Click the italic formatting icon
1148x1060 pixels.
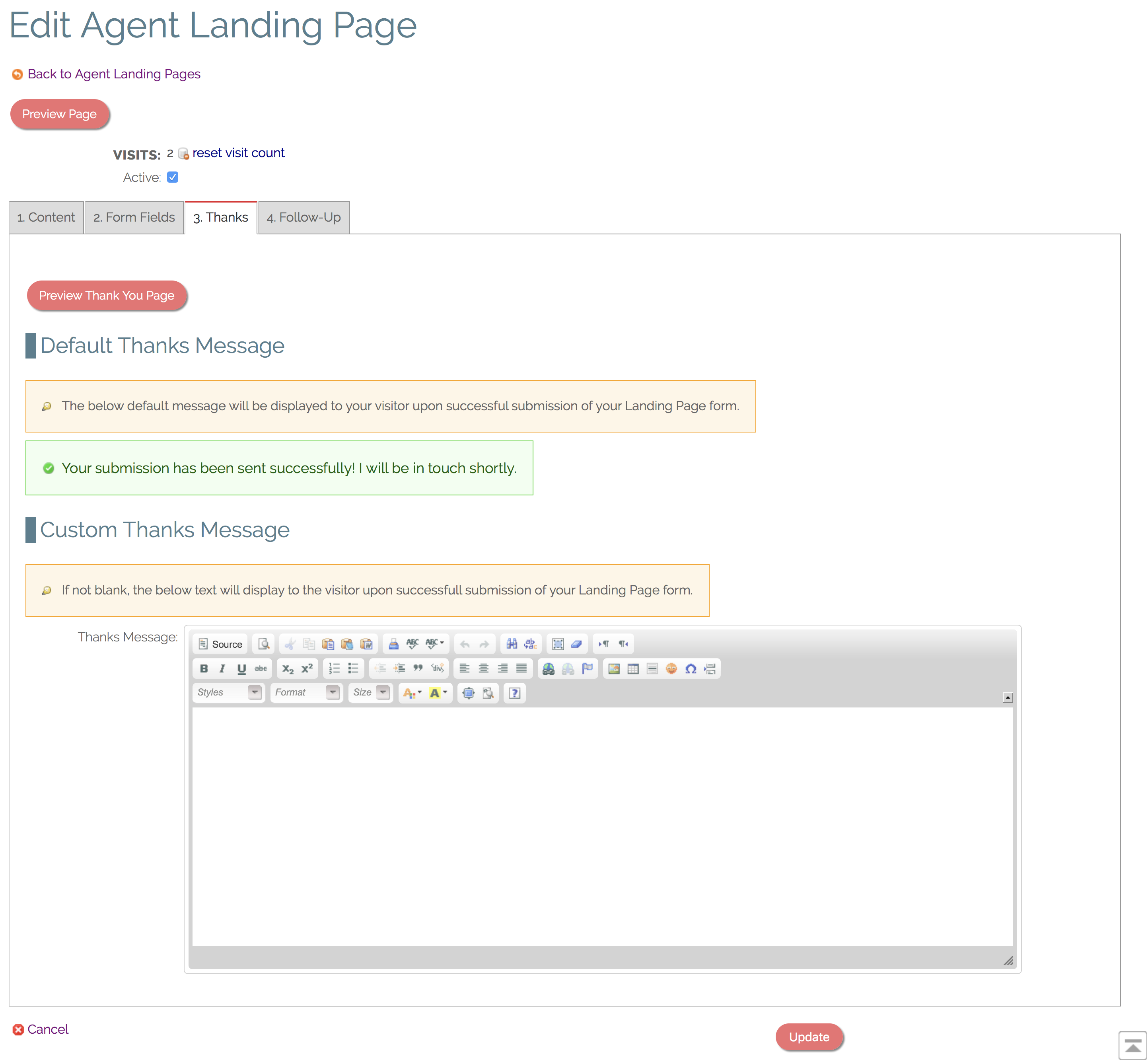[222, 668]
